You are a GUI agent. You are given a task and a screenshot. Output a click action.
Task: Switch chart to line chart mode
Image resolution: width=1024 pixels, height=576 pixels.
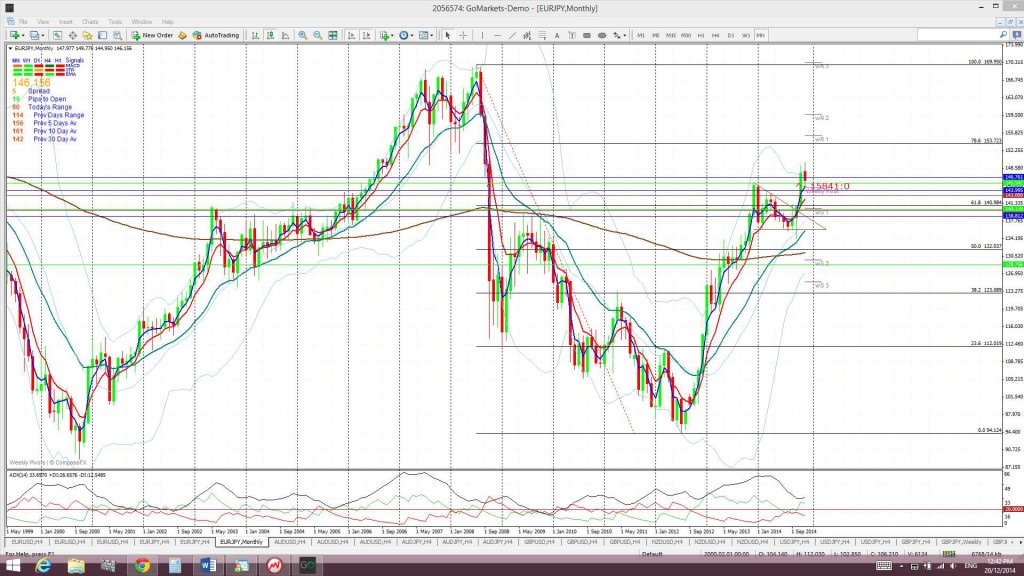(x=285, y=35)
